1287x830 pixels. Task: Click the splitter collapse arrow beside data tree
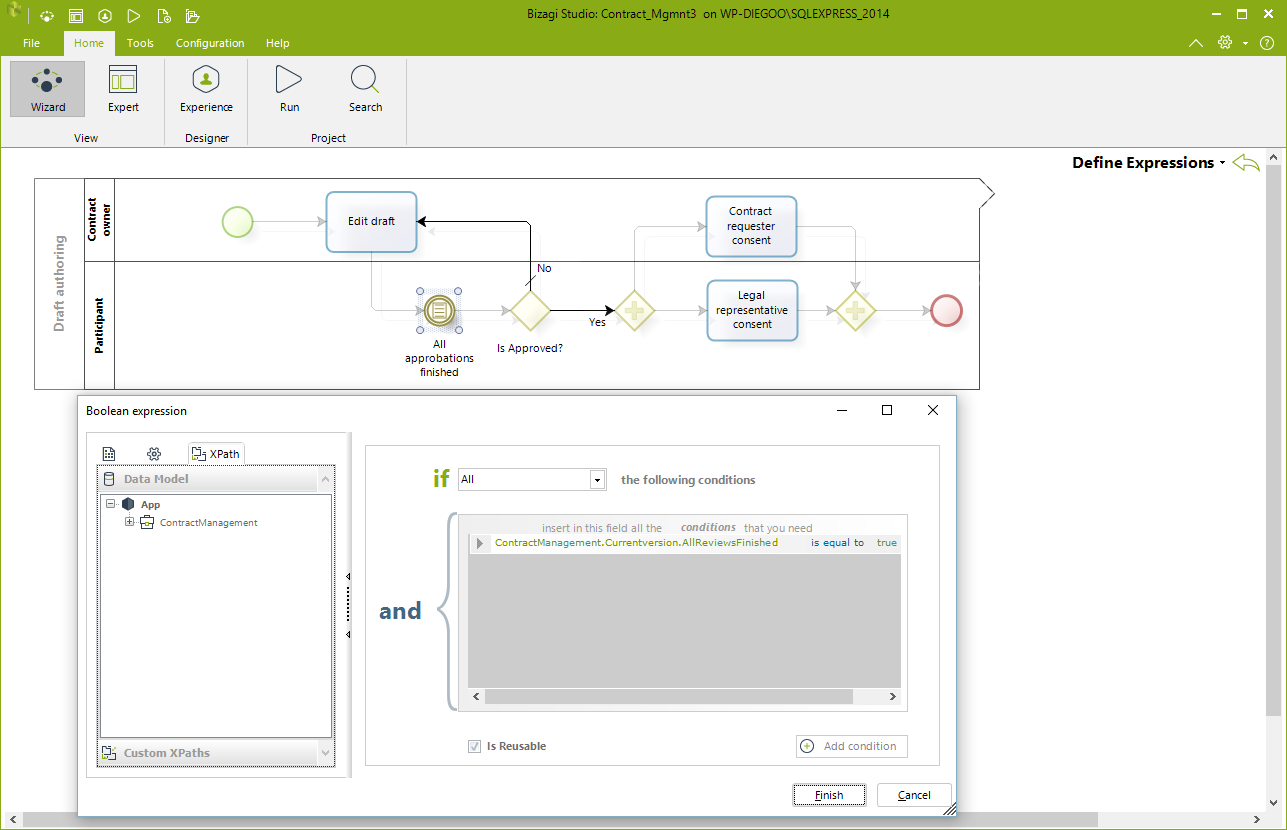point(348,576)
